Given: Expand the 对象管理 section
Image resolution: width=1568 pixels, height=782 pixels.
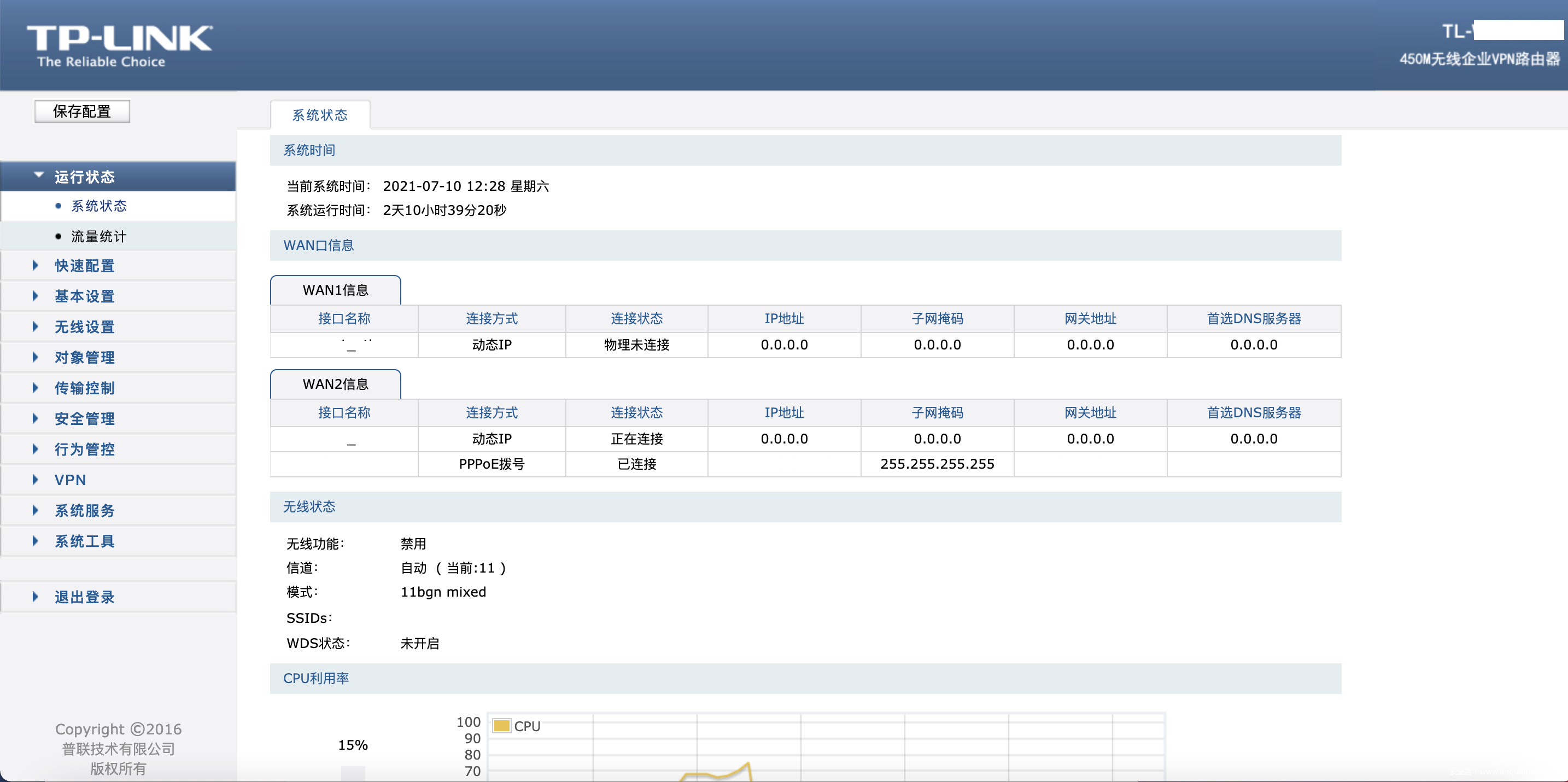Looking at the screenshot, I should pos(85,358).
